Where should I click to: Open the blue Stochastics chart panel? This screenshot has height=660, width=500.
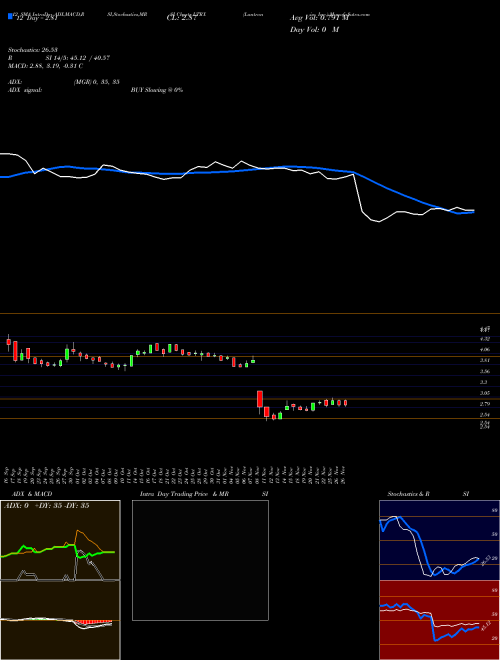(x=439, y=540)
